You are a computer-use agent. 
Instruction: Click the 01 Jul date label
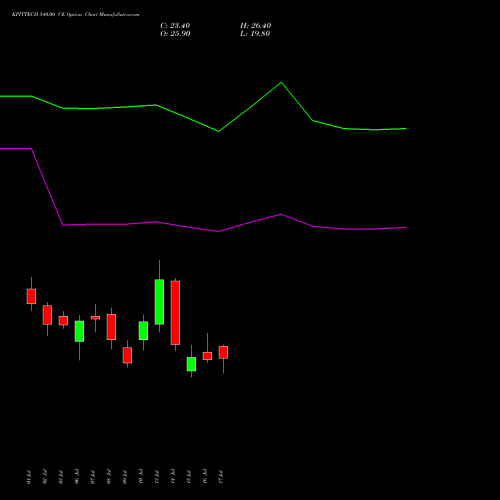[x=29, y=477]
